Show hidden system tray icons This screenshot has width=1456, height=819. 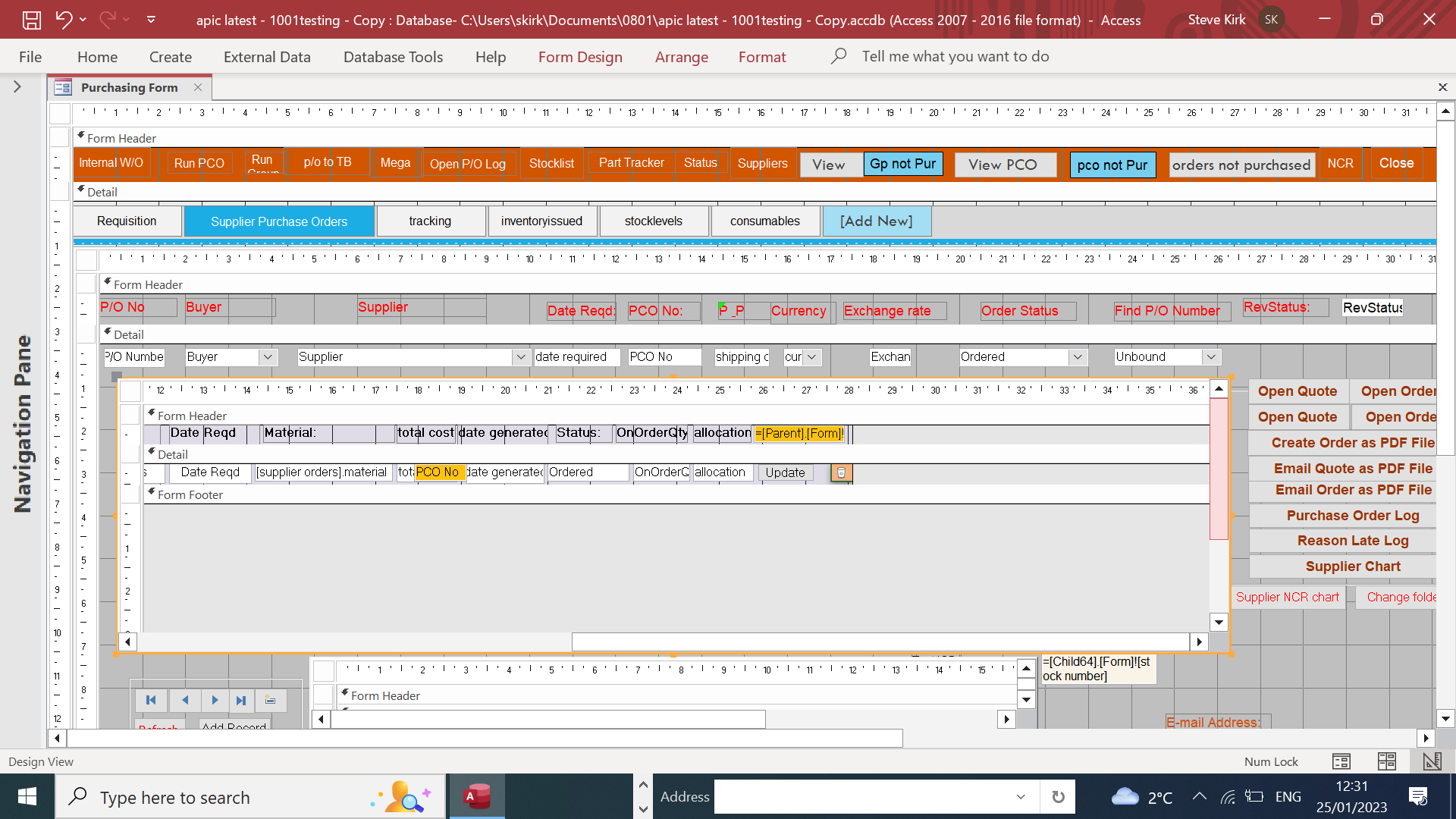[x=1199, y=796]
